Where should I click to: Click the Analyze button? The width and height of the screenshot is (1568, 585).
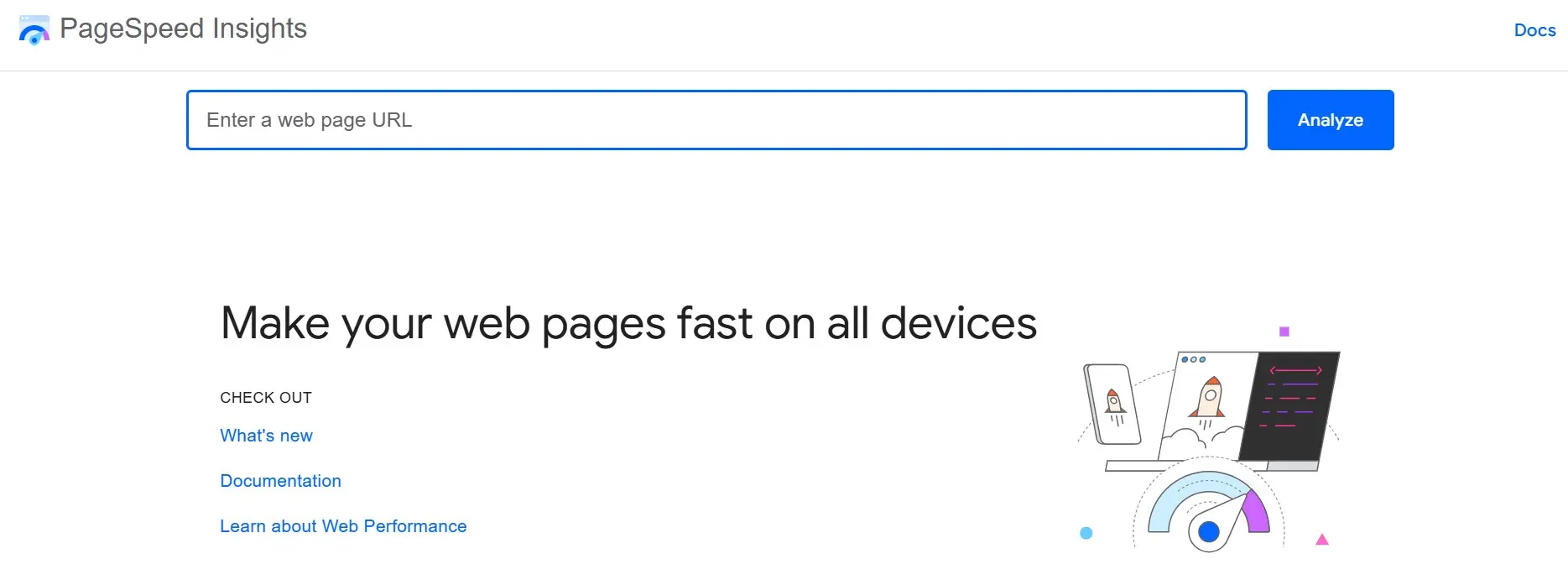(1330, 119)
